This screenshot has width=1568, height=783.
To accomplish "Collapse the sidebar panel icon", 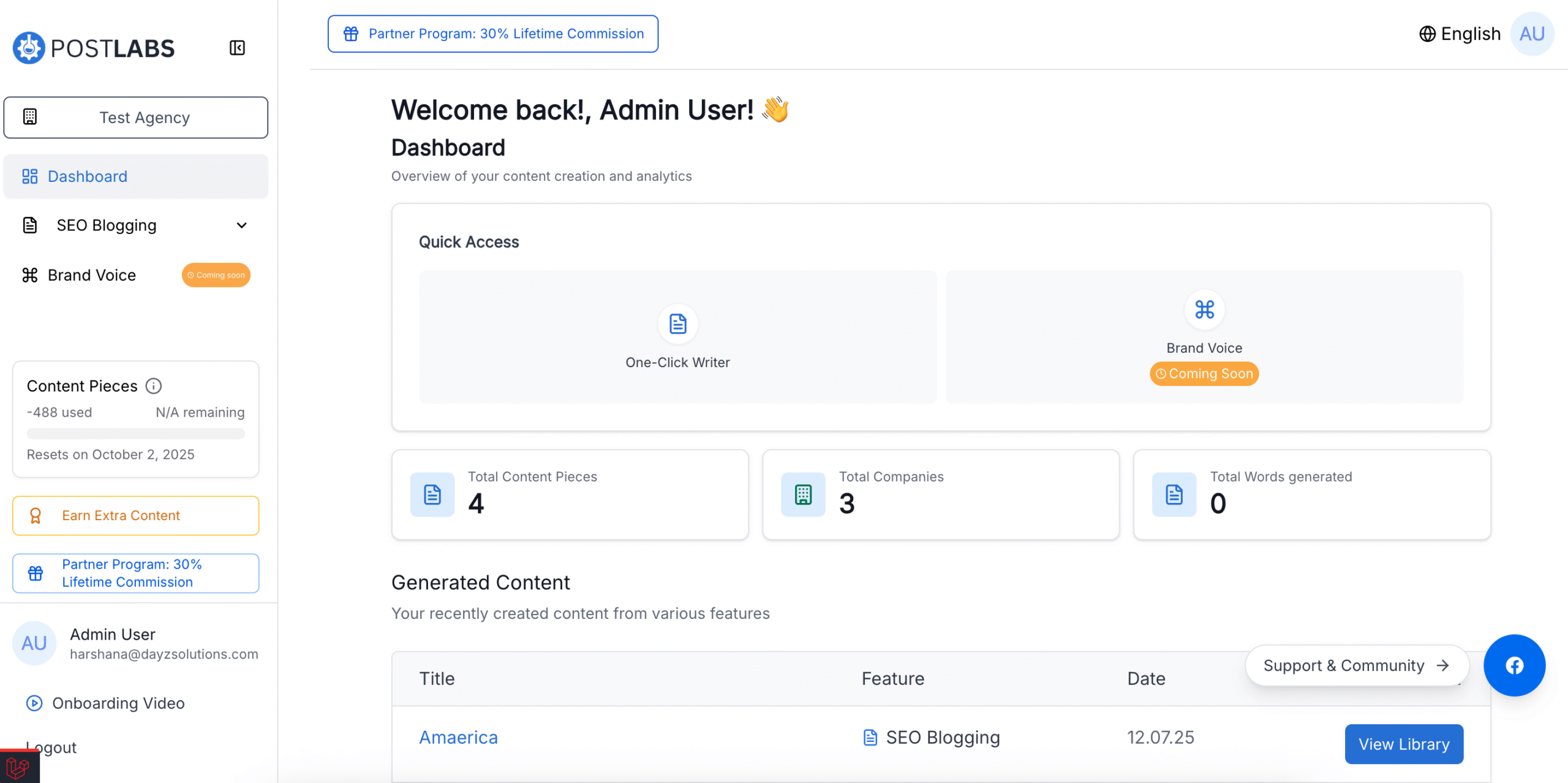I will [x=237, y=48].
